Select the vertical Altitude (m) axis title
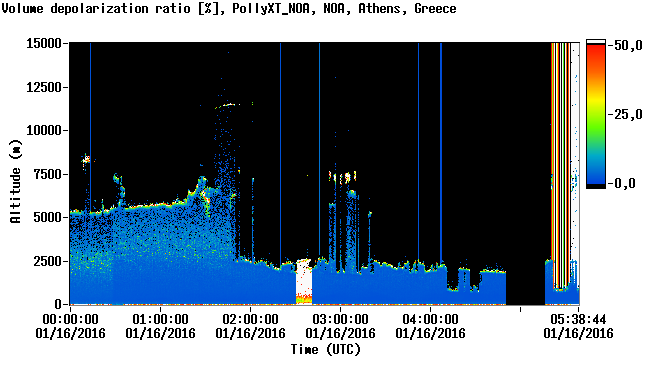665x389 pixels. [16, 181]
